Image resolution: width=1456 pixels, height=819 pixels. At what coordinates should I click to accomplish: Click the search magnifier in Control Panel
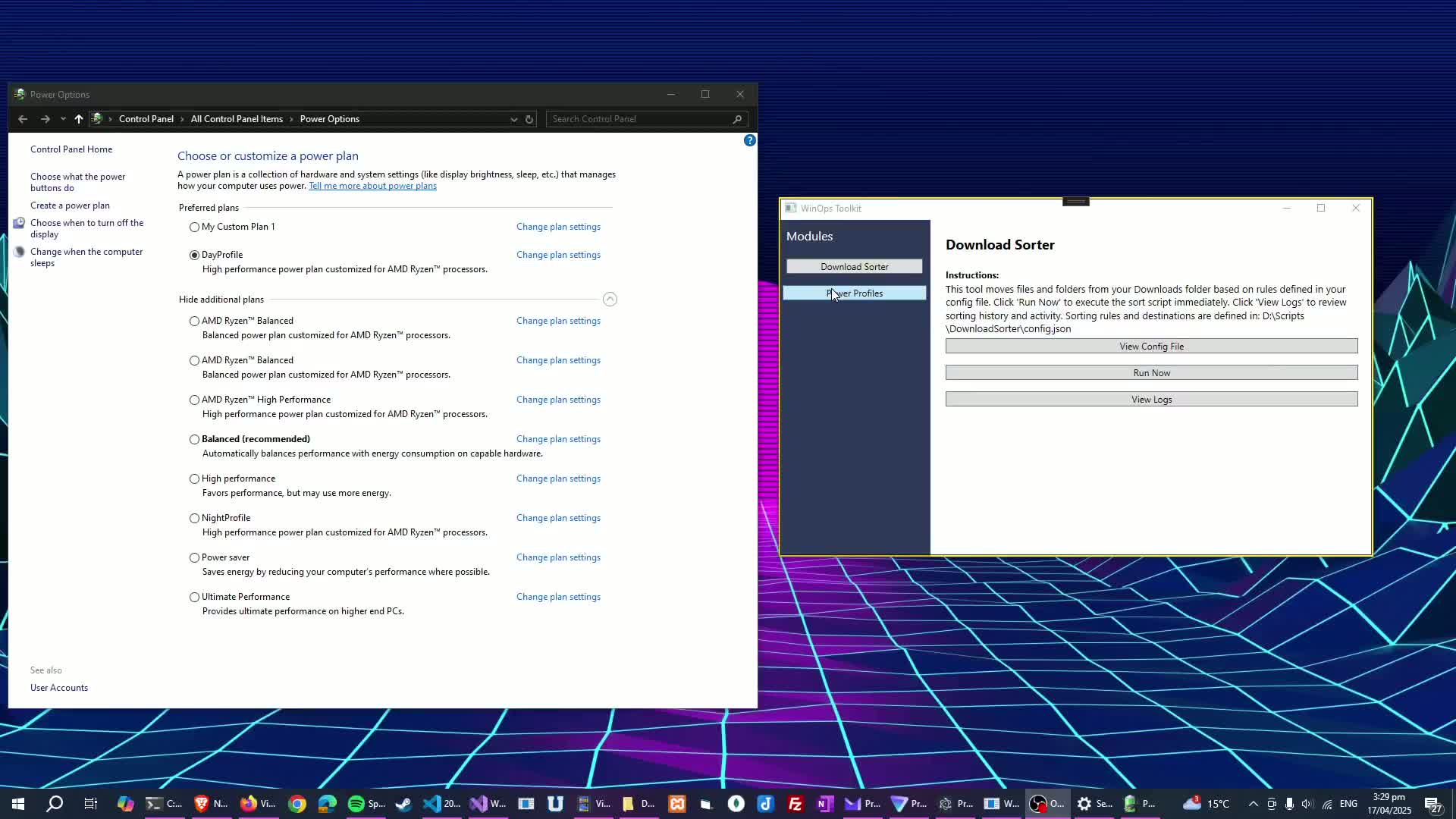click(x=736, y=119)
